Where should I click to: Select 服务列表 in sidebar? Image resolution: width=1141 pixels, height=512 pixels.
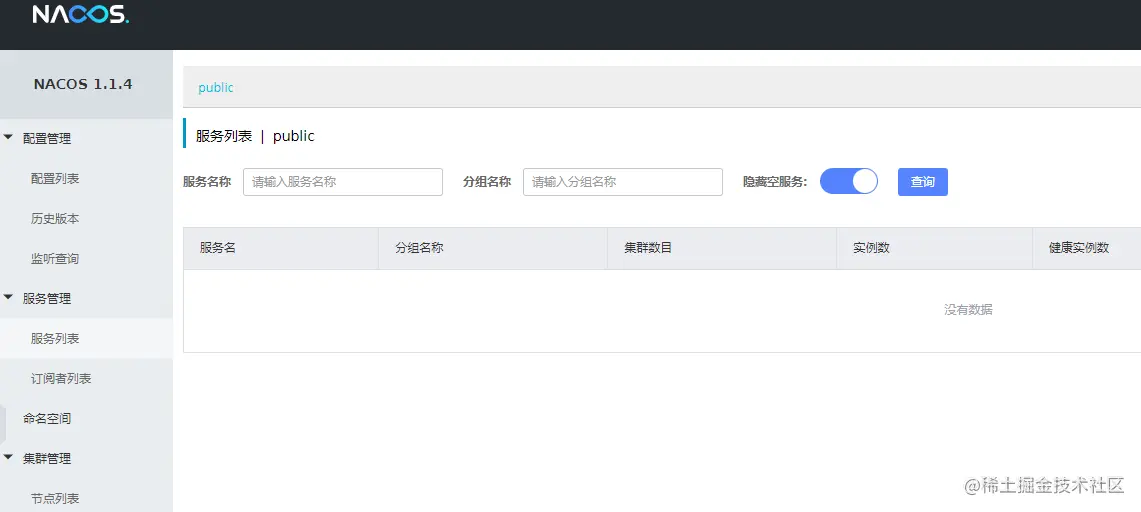click(55, 338)
